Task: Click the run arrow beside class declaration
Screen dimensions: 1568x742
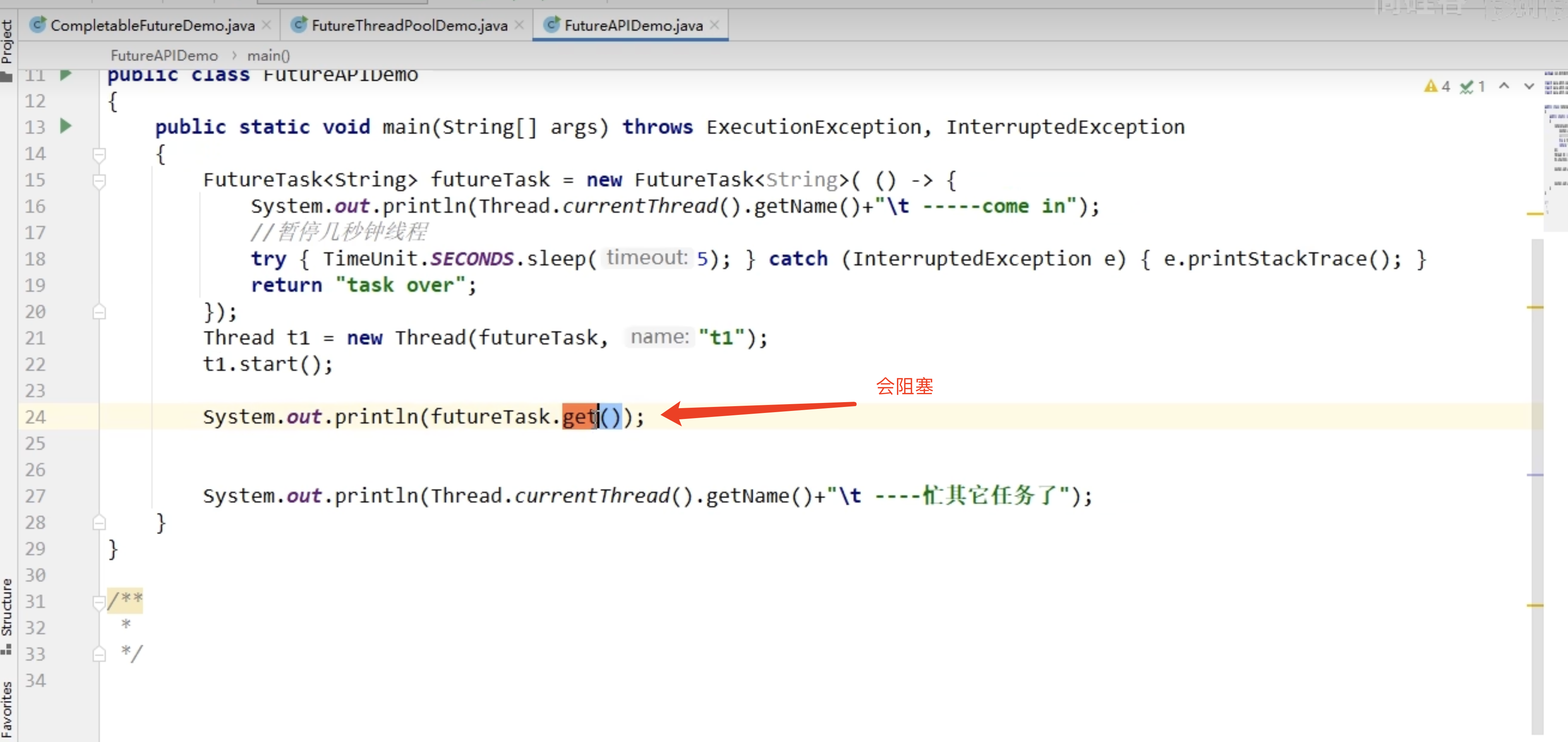Action: 66,74
